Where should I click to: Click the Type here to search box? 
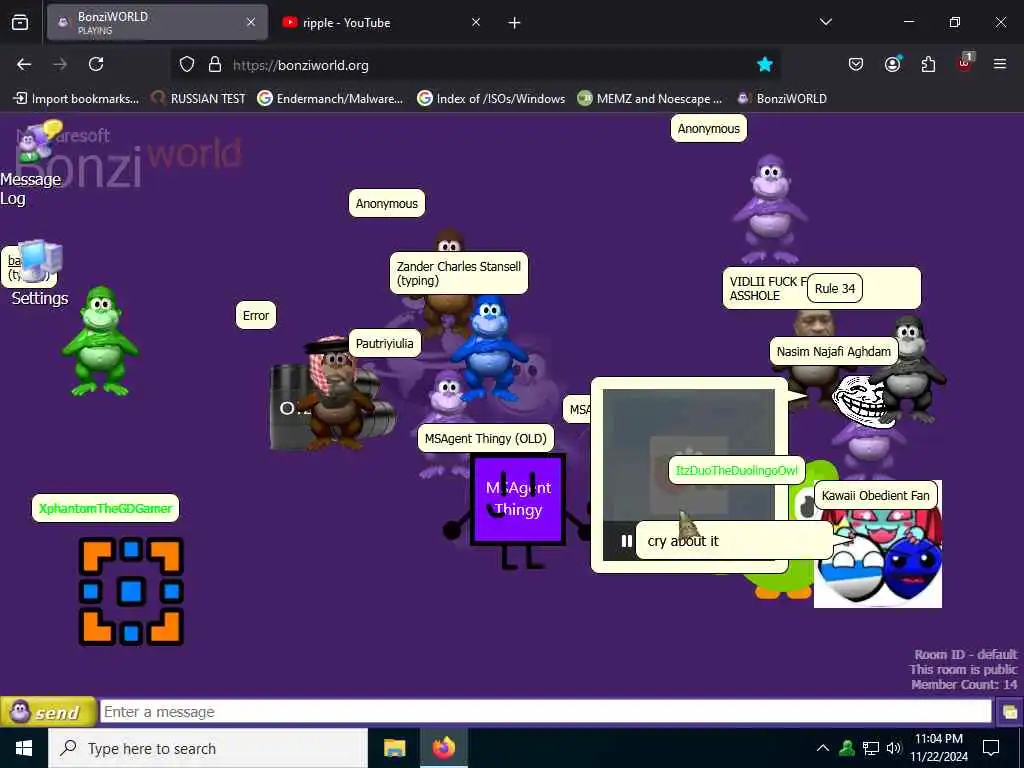(208, 748)
